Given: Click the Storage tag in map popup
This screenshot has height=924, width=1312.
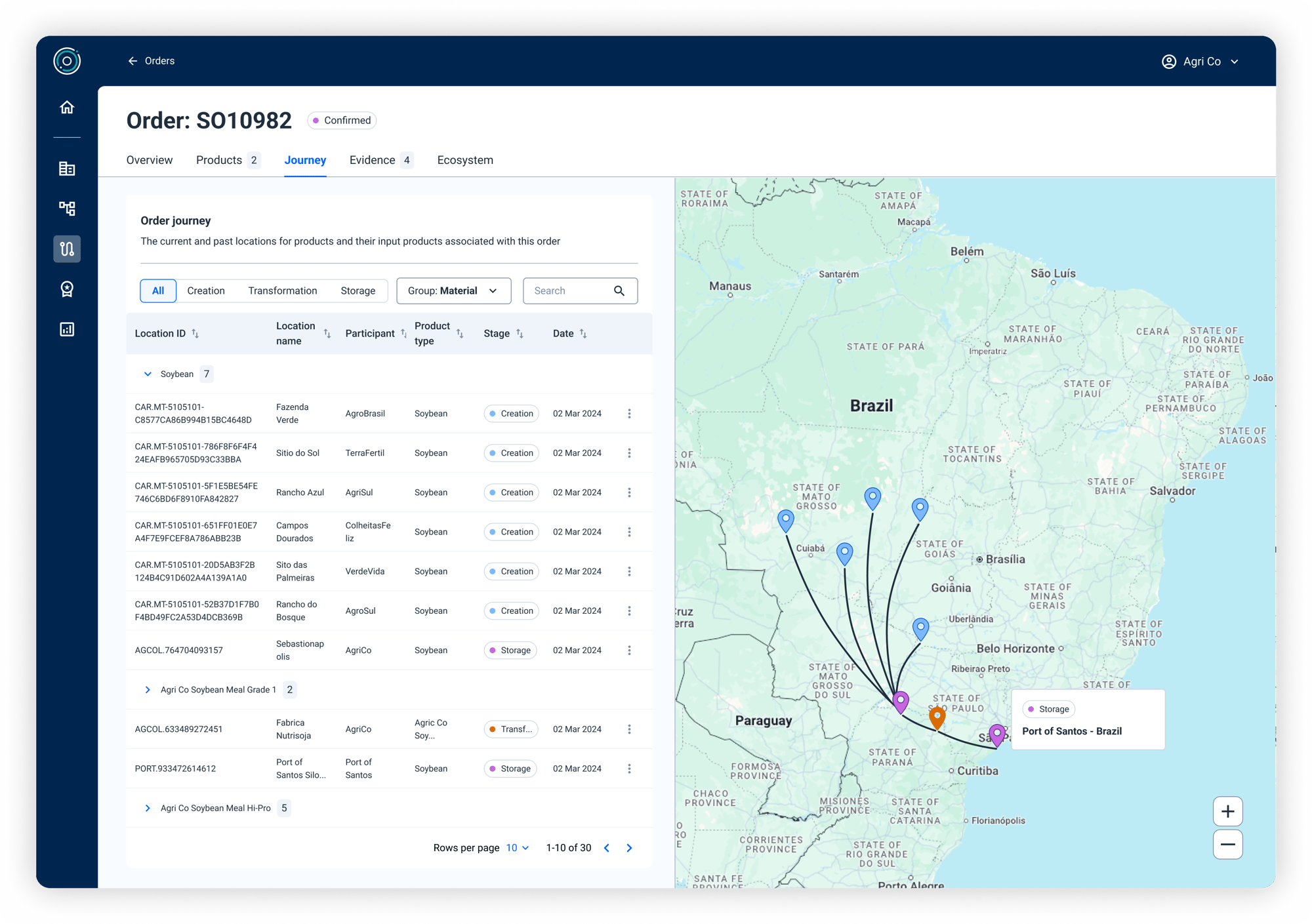Looking at the screenshot, I should click(1048, 709).
